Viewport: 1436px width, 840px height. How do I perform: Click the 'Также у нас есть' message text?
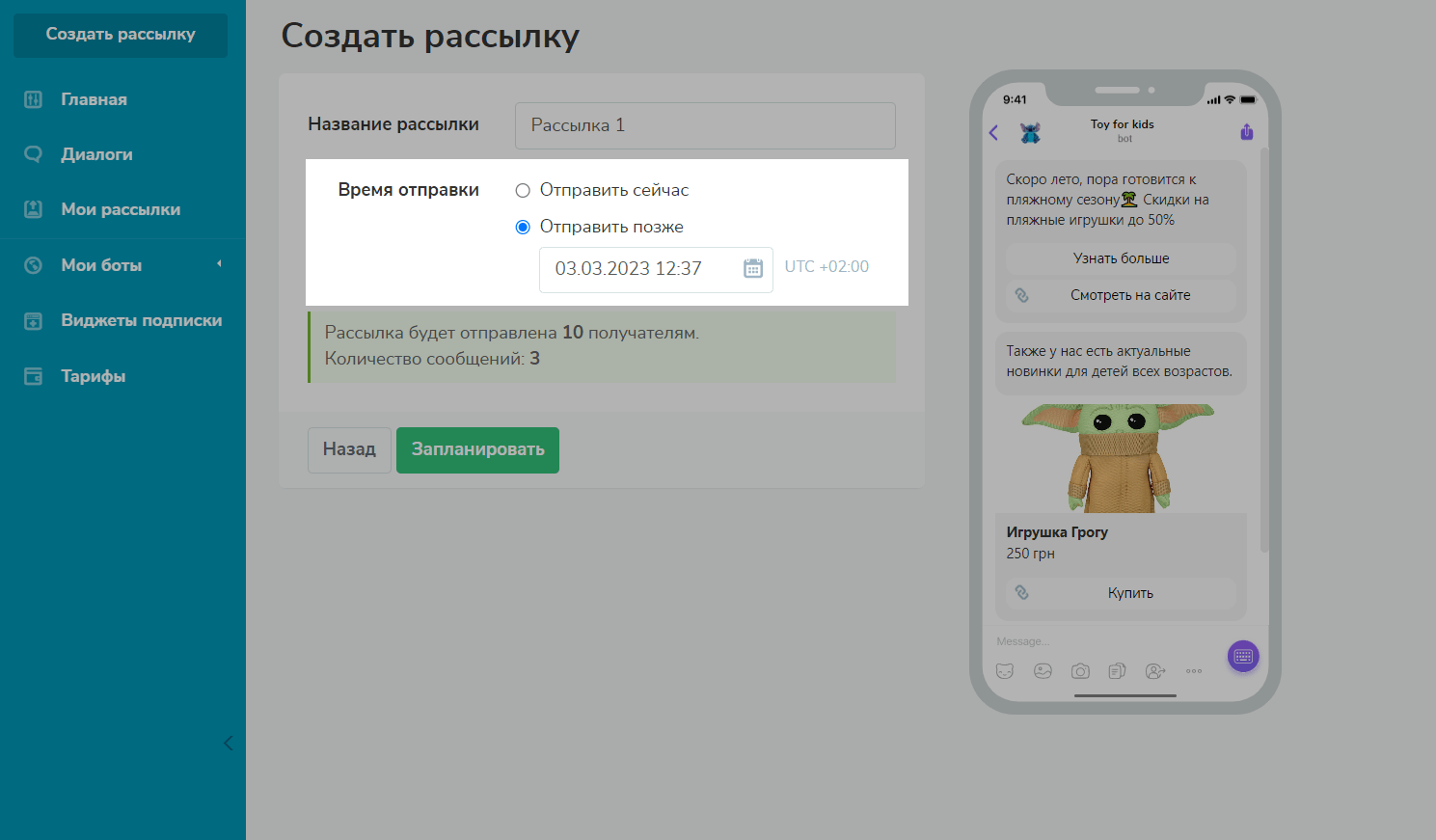click(1119, 362)
